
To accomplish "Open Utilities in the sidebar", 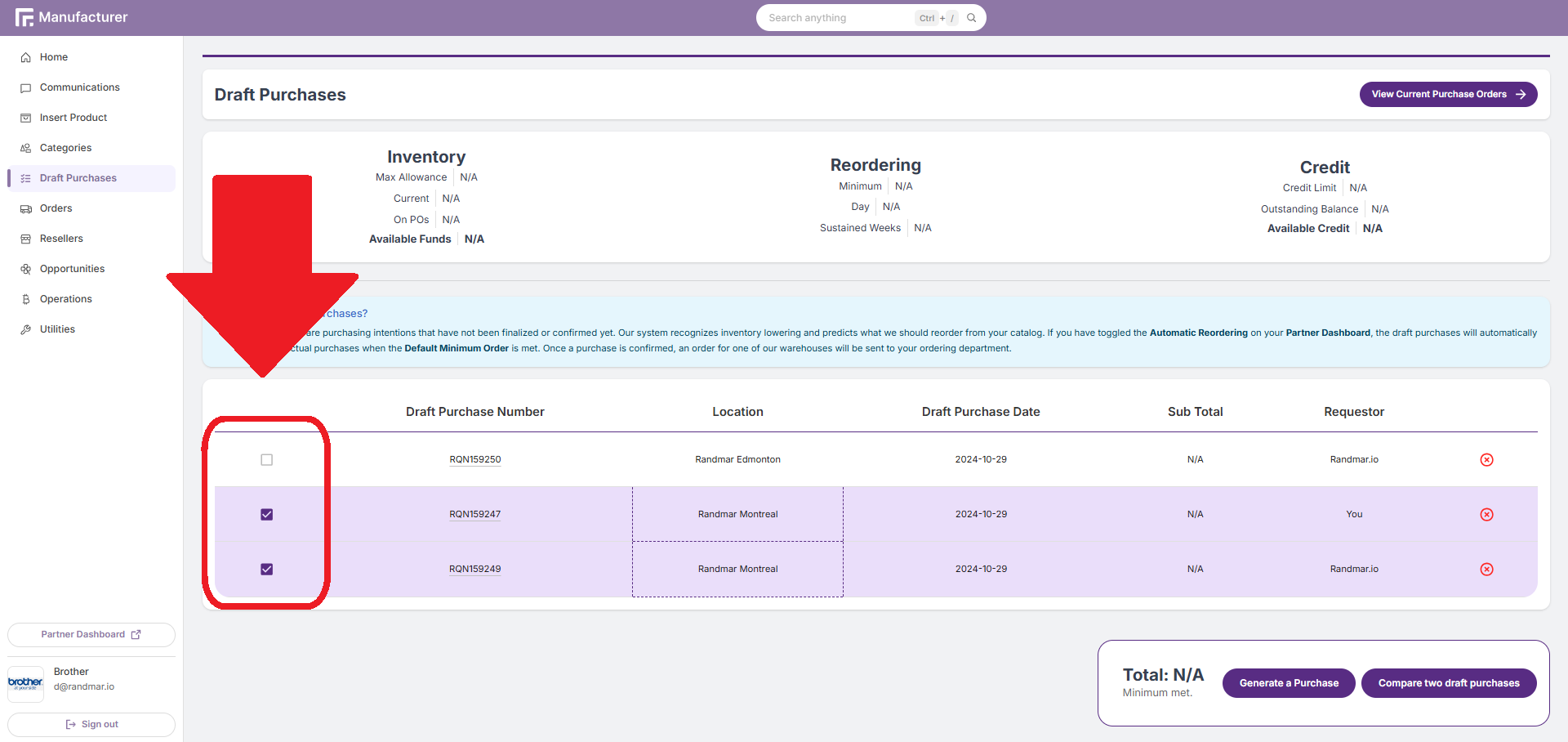I will (91, 329).
